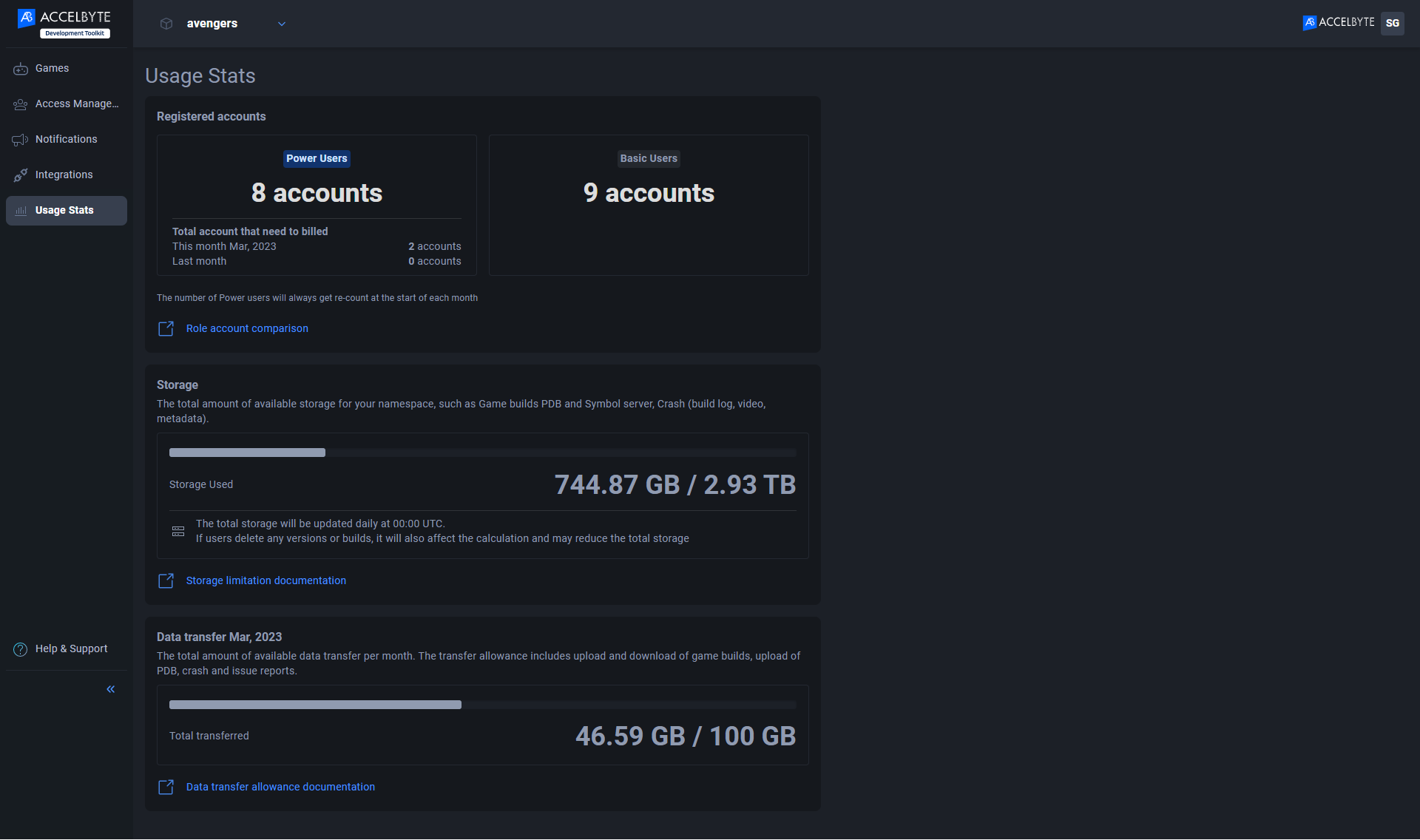Click AccelByte logo in top-right header
This screenshot has width=1420, height=840.
[x=1339, y=23]
